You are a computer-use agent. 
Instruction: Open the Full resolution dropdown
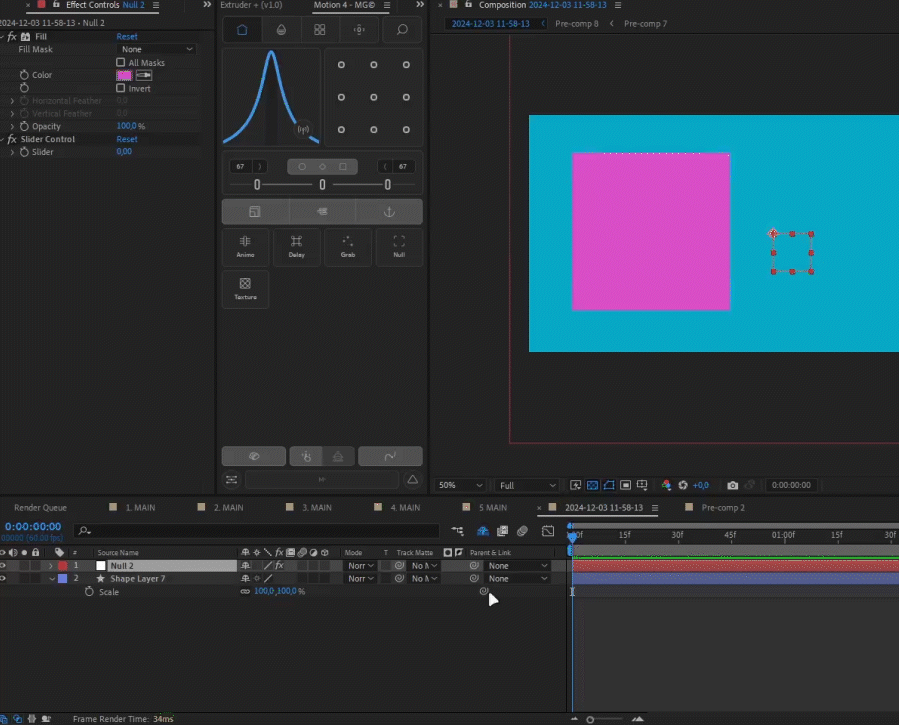(x=526, y=485)
